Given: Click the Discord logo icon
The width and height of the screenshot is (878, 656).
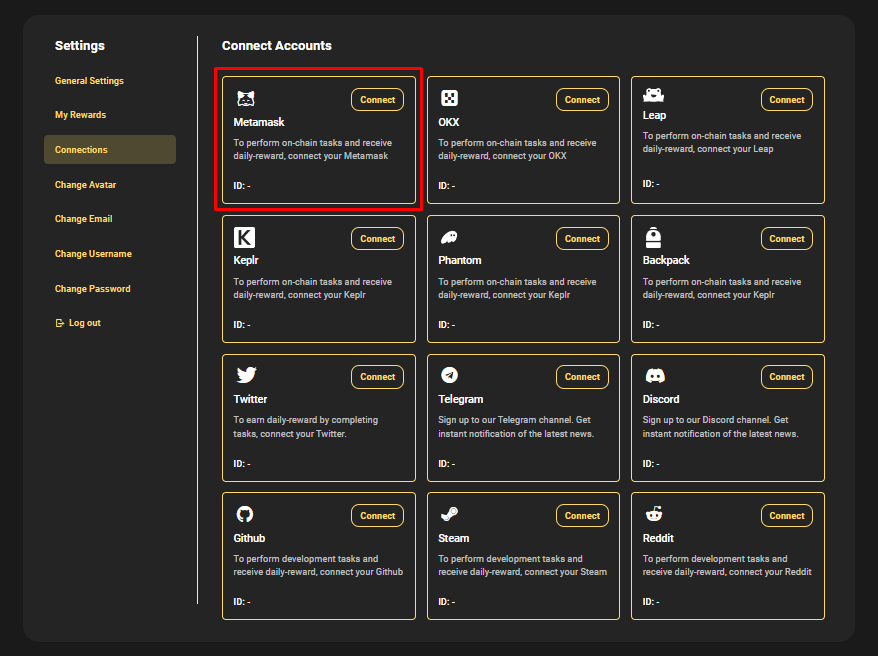Looking at the screenshot, I should [x=655, y=376].
